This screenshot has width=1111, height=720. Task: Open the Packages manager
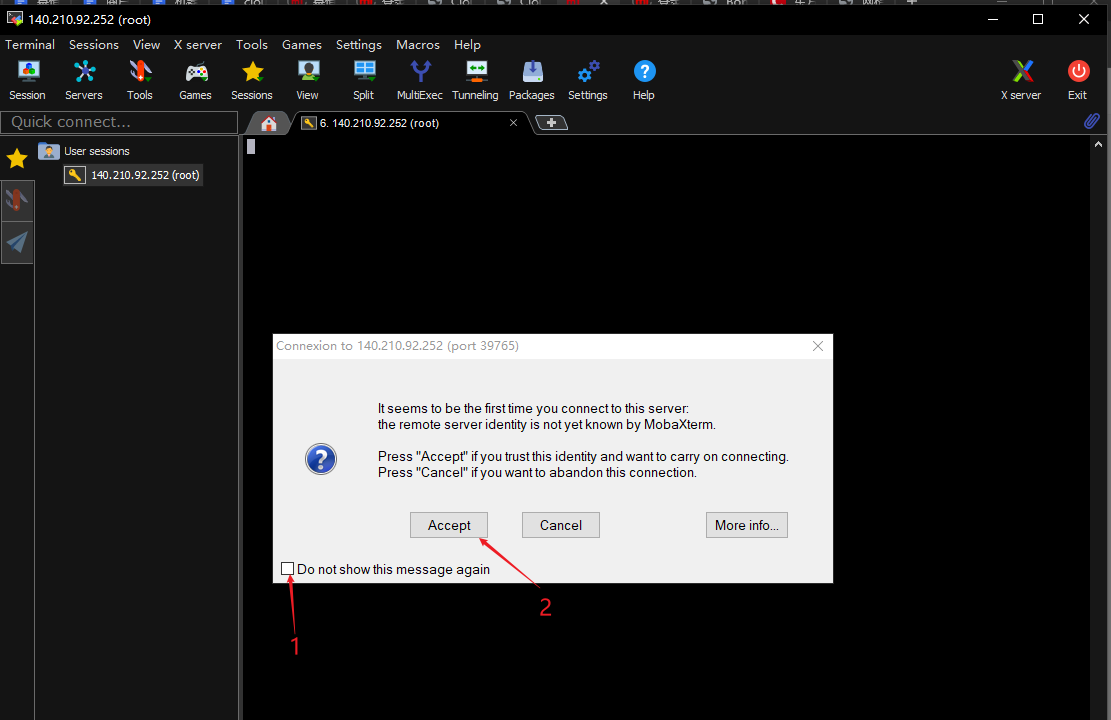tap(531, 79)
